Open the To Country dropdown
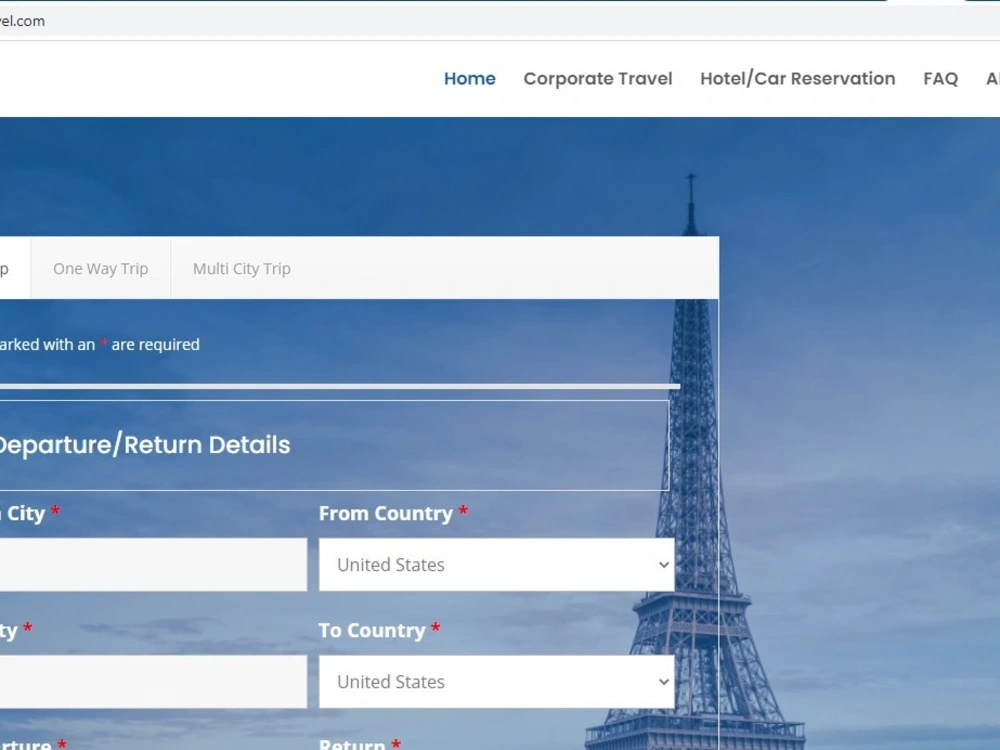Image resolution: width=1000 pixels, height=750 pixels. 497,682
